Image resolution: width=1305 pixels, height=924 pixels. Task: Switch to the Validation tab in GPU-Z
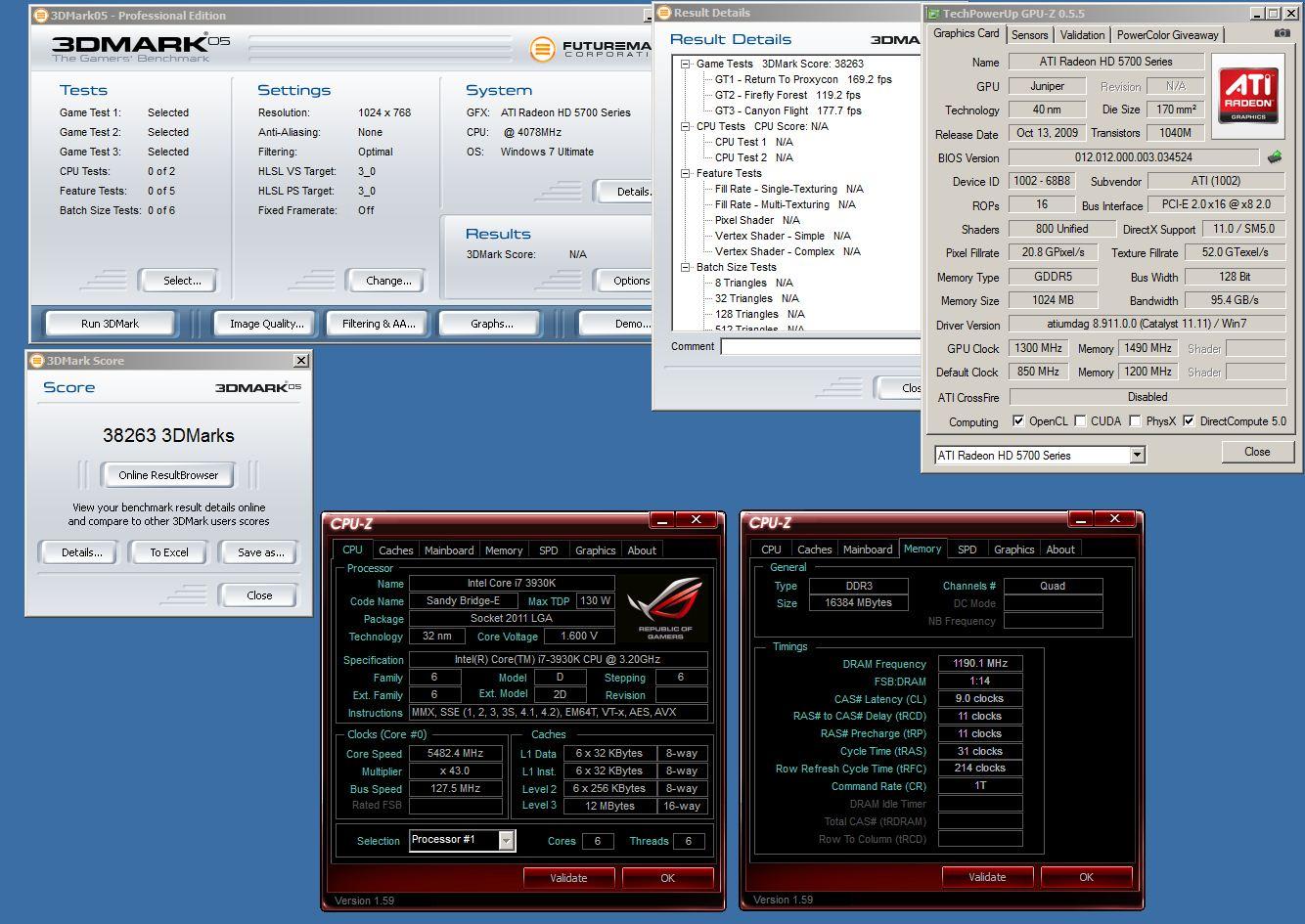[1082, 35]
